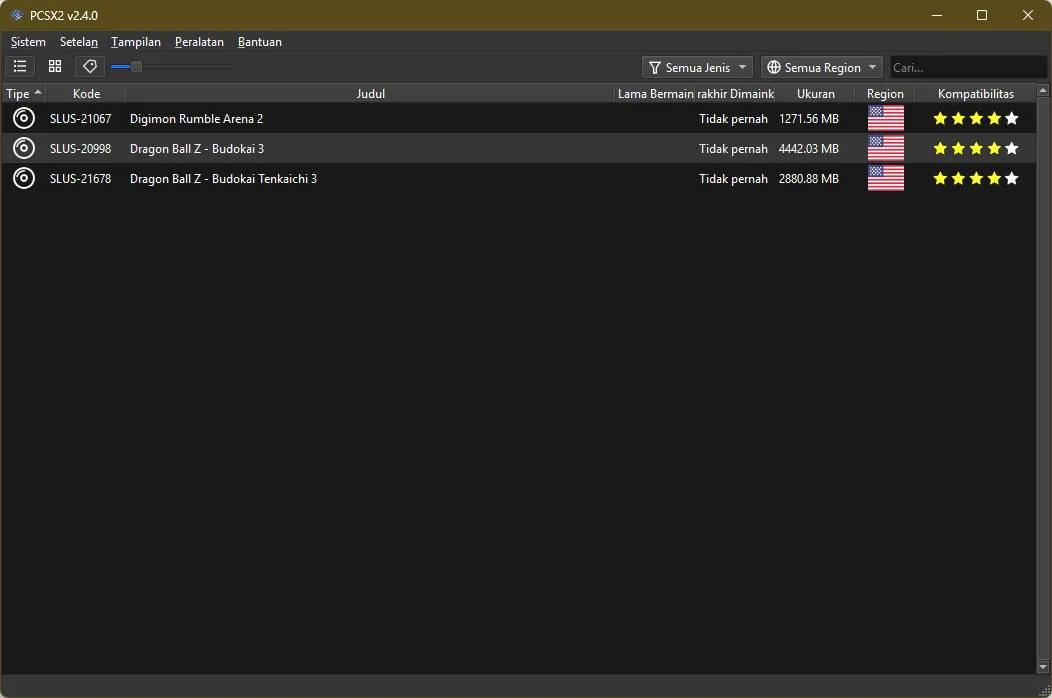The width and height of the screenshot is (1052, 698).
Task: Open the Semua Jenis filter dropdown
Action: (x=698, y=68)
